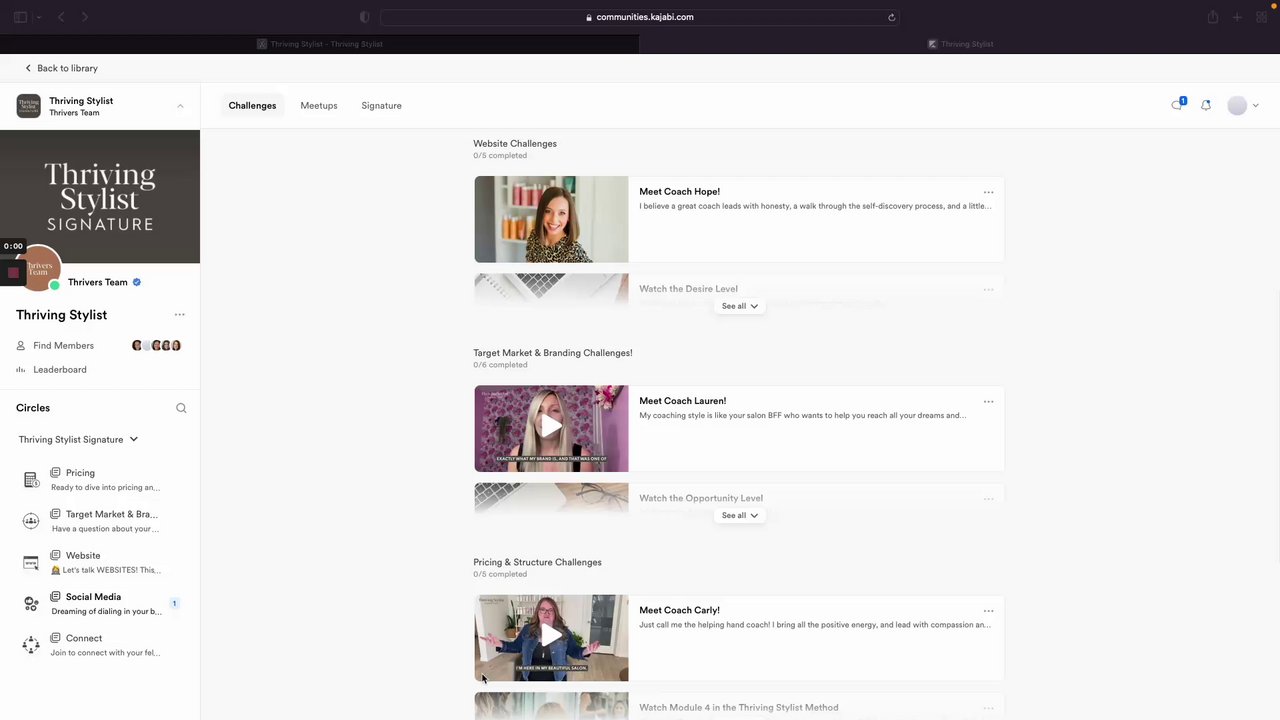Collapse the Thriving Stylist community switcher
1280x720 pixels.
pos(180,106)
